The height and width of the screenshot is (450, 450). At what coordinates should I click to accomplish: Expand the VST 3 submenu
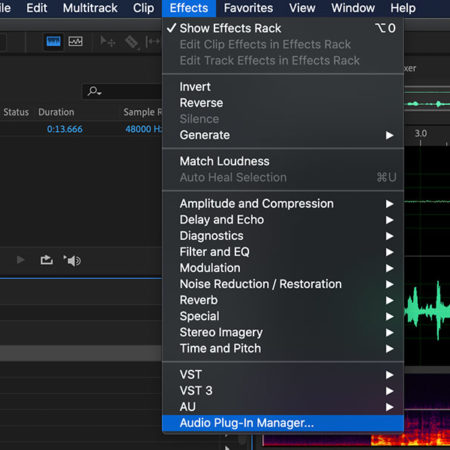coord(283,391)
